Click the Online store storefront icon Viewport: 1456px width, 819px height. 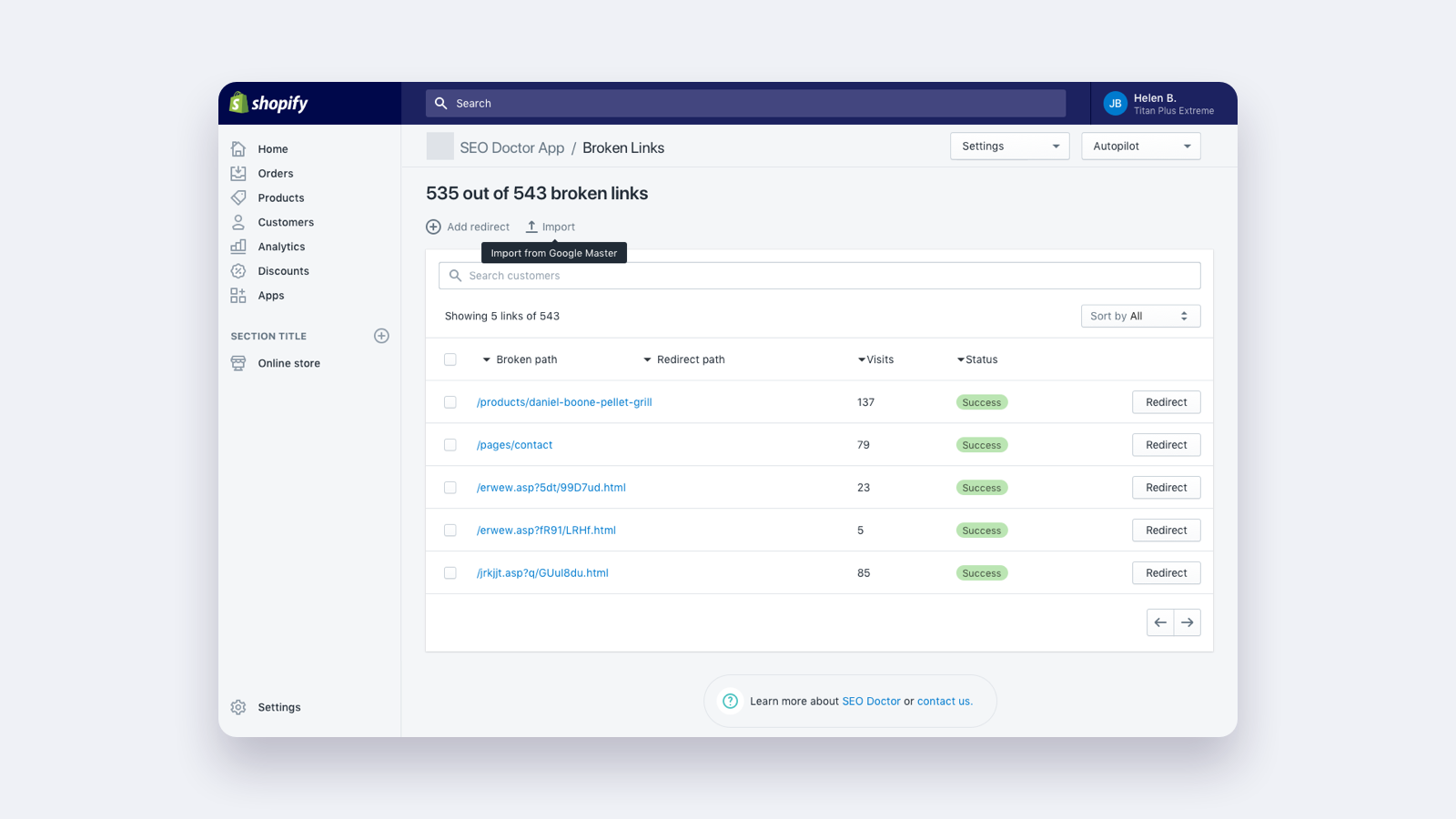[238, 363]
